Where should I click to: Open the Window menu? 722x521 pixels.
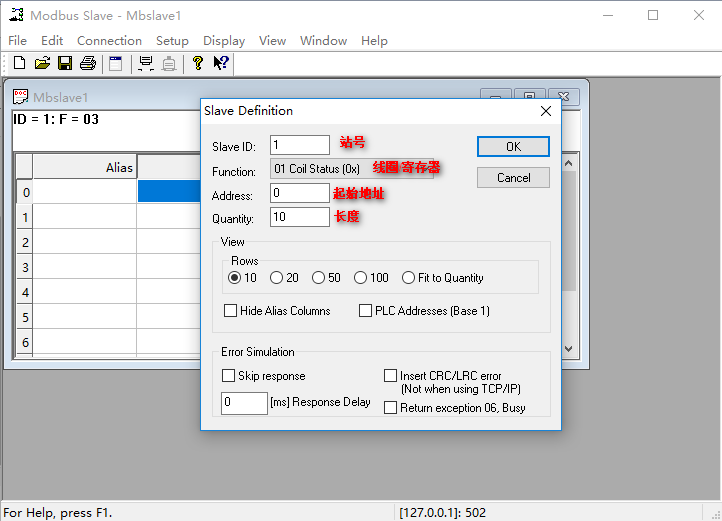tap(323, 41)
